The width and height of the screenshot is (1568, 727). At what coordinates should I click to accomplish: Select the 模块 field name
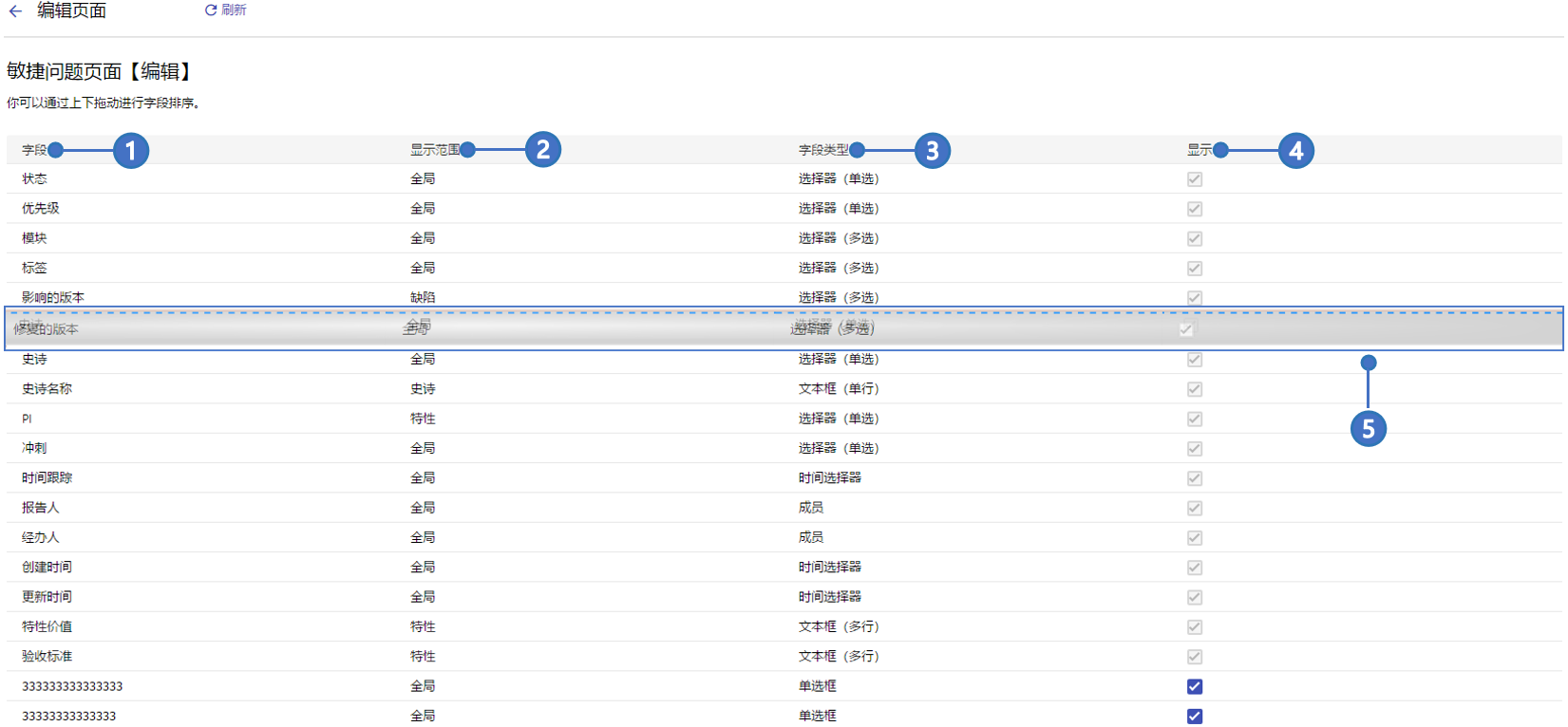pyautogui.click(x=34, y=238)
